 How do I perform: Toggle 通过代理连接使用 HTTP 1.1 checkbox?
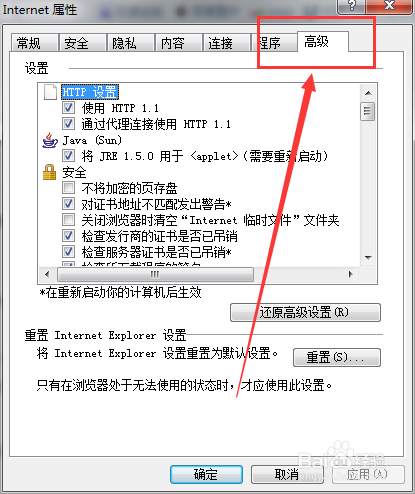pyautogui.click(x=68, y=124)
